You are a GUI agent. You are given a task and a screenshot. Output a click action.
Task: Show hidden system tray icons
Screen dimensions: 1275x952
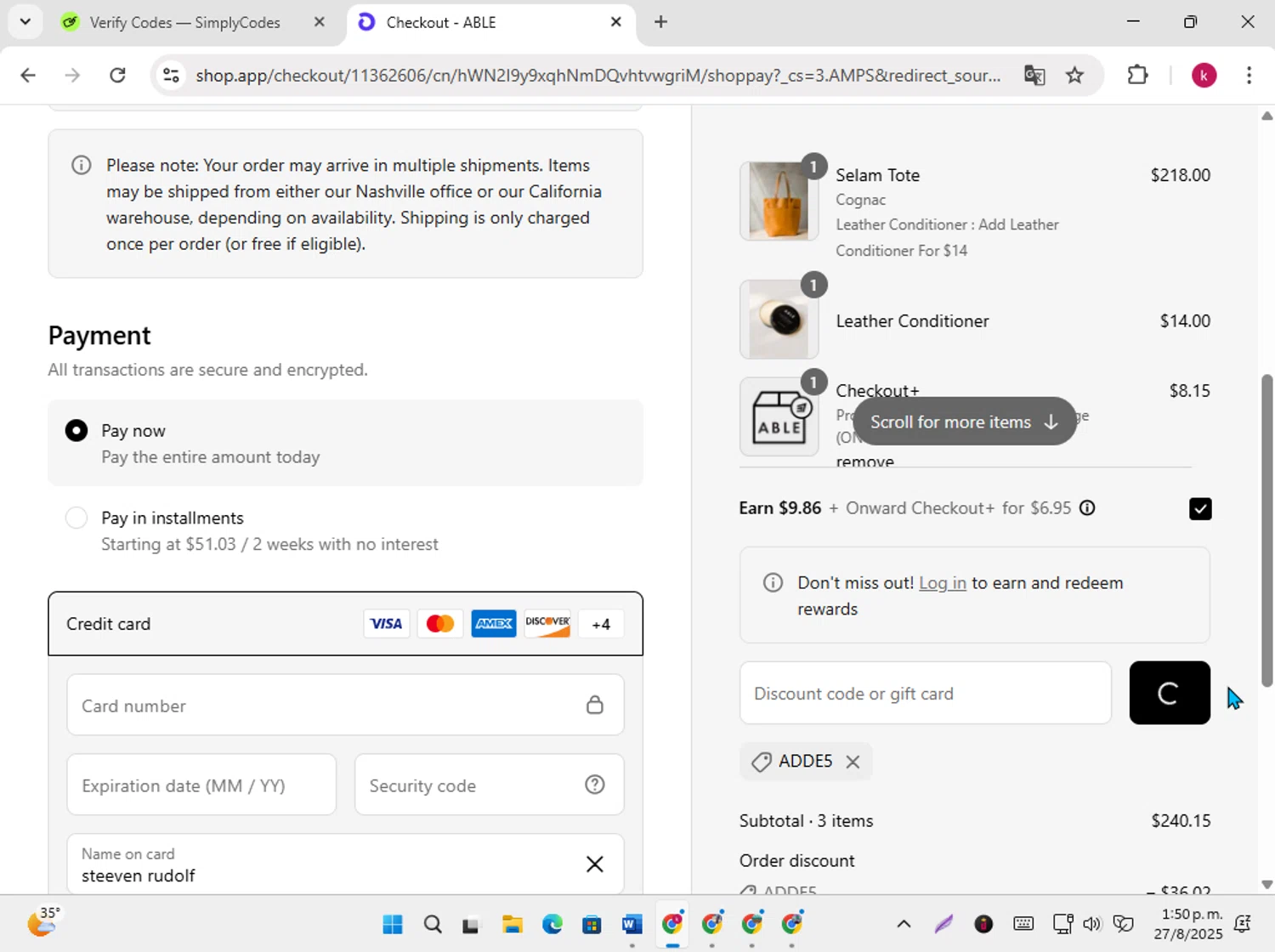tap(904, 924)
